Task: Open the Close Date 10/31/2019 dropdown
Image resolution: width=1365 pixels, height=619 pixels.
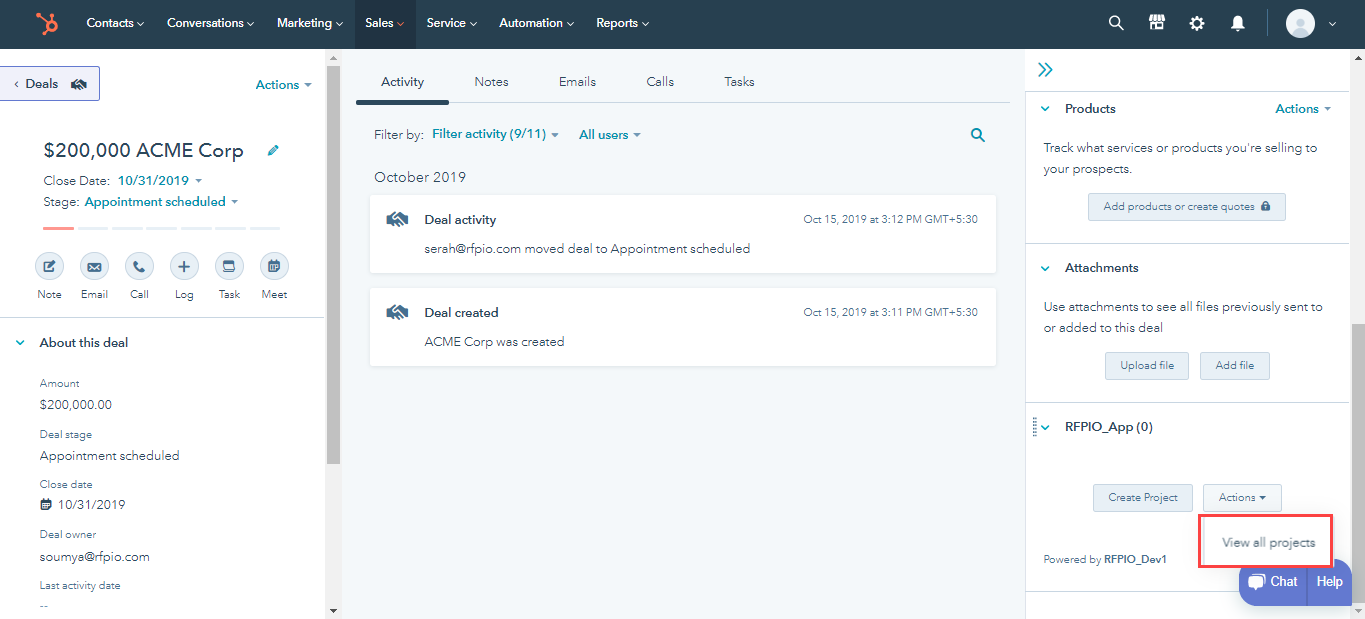Action: [160, 181]
